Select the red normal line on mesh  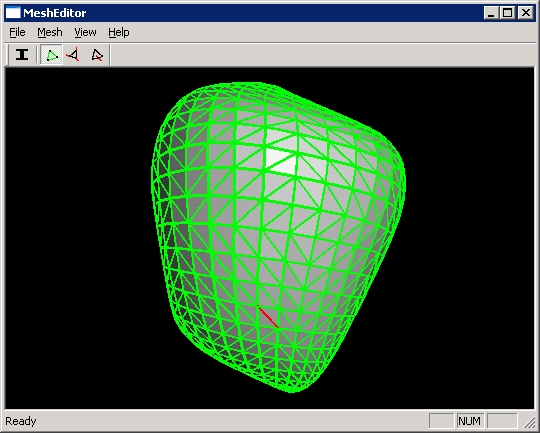268,316
